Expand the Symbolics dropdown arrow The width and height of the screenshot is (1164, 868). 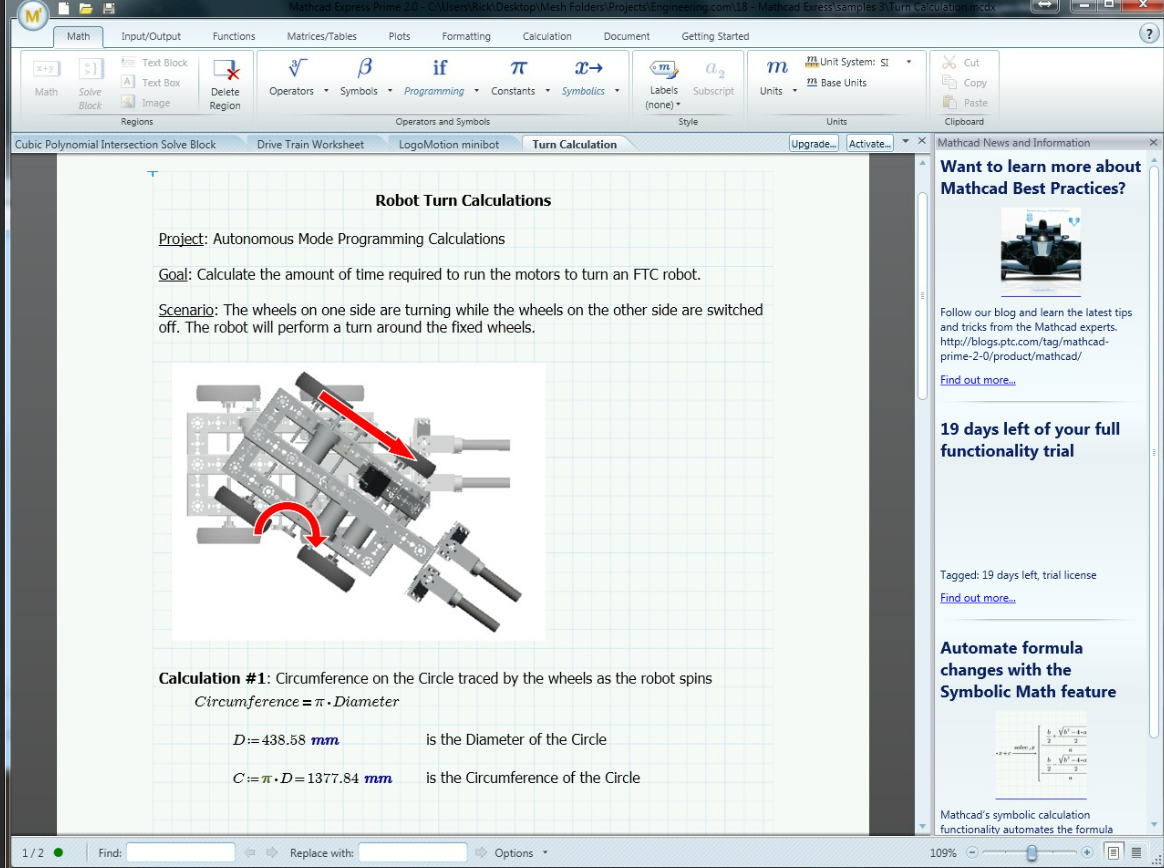[x=617, y=91]
